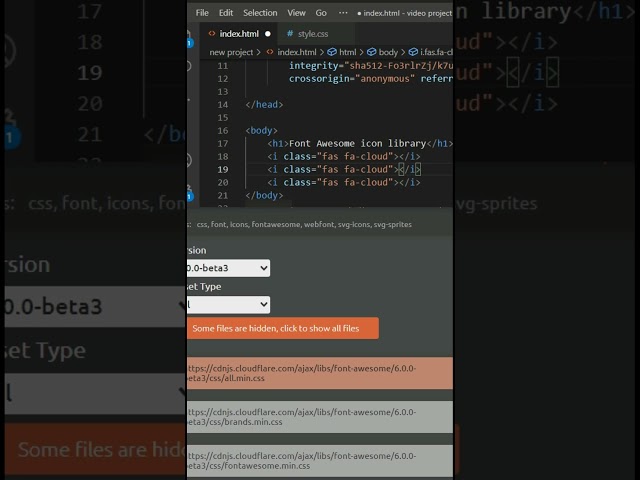Open the version 6.0.0-beta3 dropdown
This screenshot has width=640, height=480.
(x=229, y=268)
